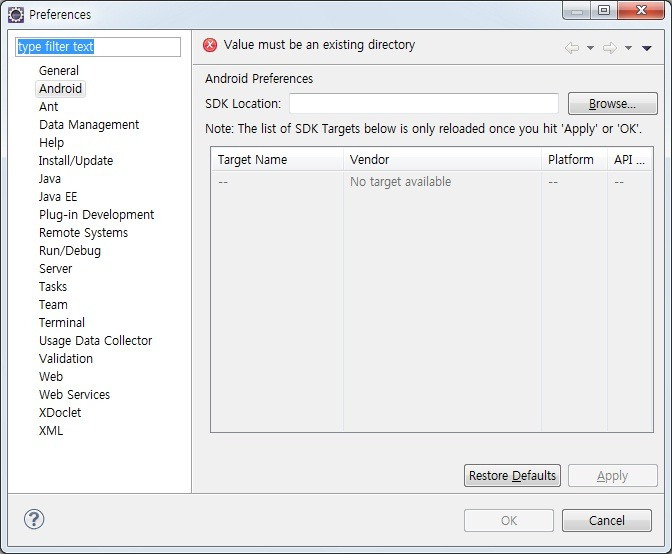Click the Apply button
Image resolution: width=672 pixels, height=554 pixels.
point(612,476)
